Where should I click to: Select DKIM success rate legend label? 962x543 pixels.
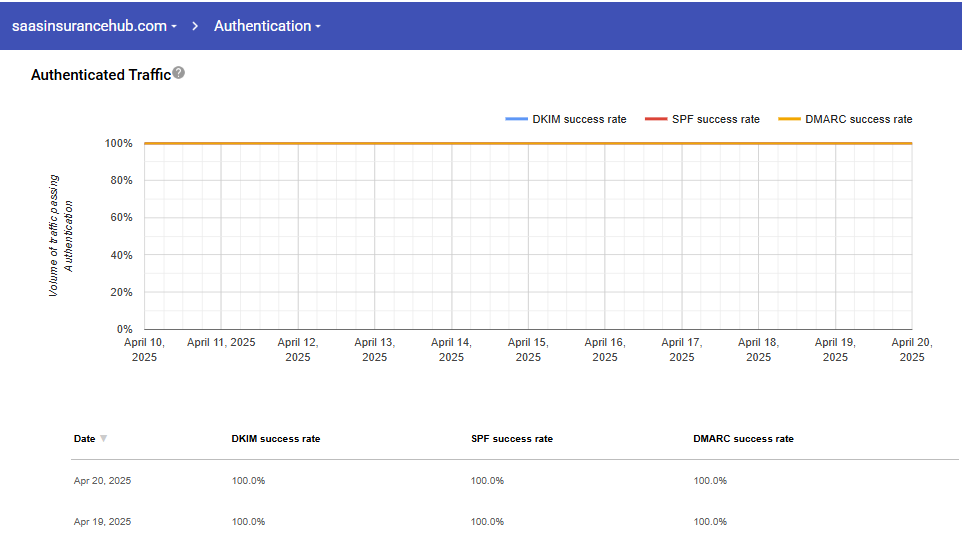(579, 119)
